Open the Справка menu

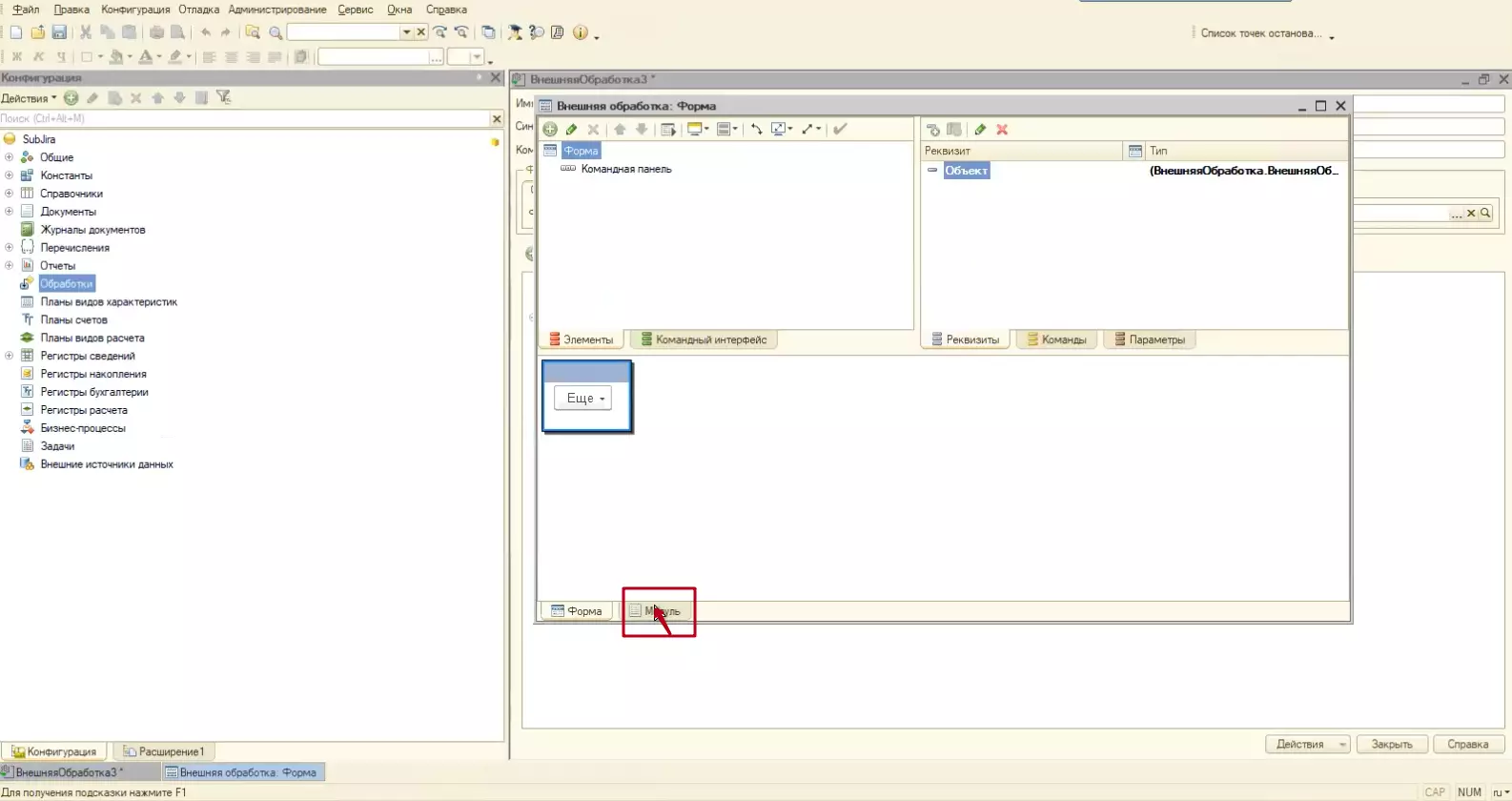446,10
